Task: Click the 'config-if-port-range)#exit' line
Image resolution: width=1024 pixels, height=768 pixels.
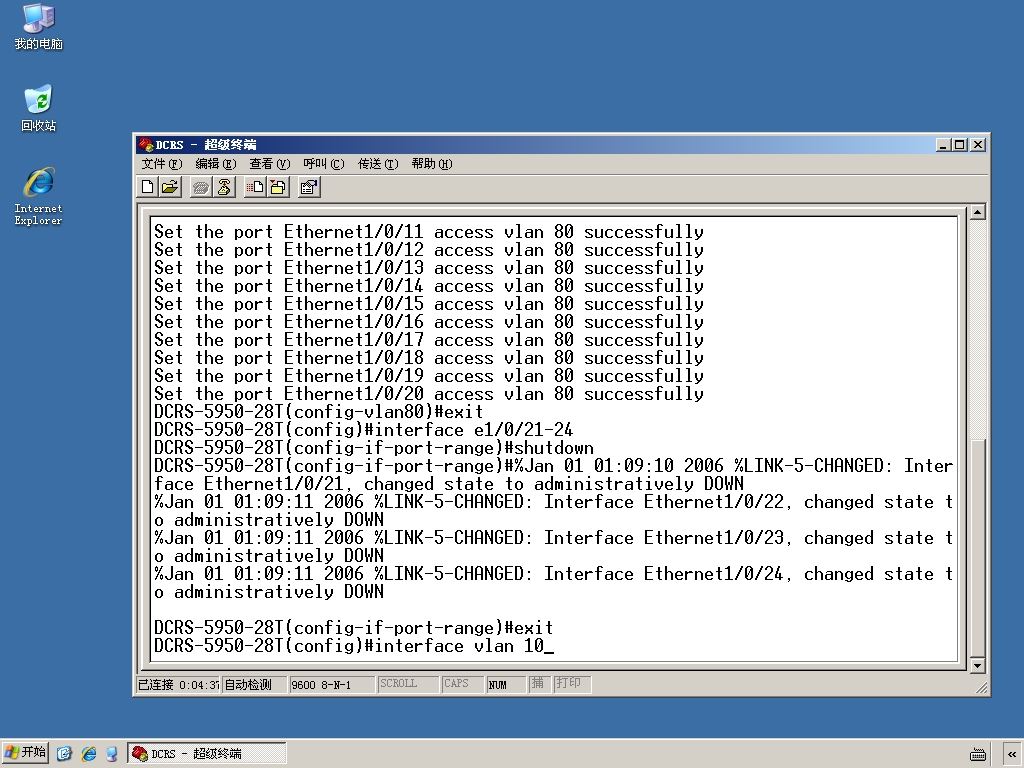Action: (x=353, y=628)
